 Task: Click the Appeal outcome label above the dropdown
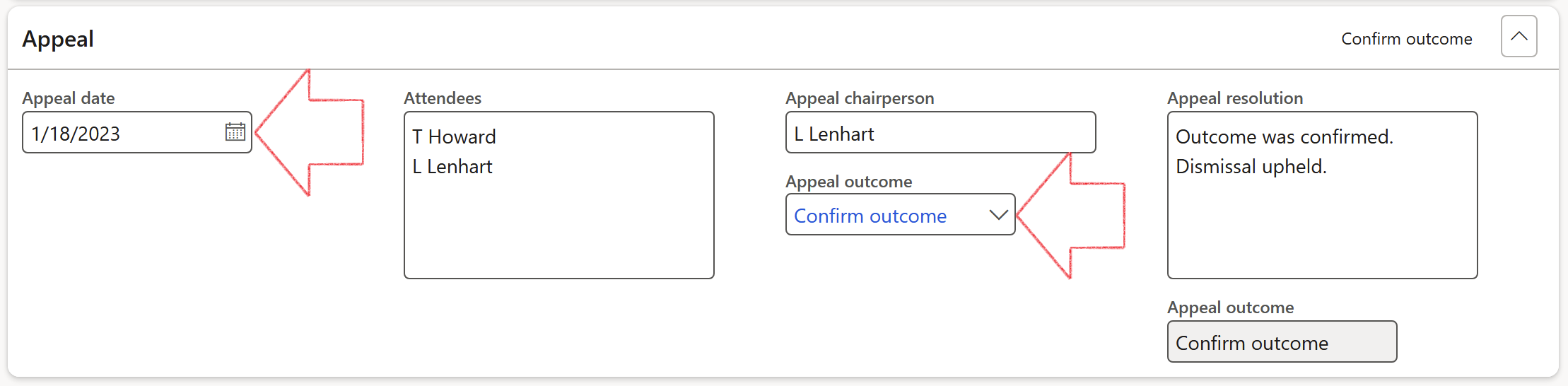848,182
